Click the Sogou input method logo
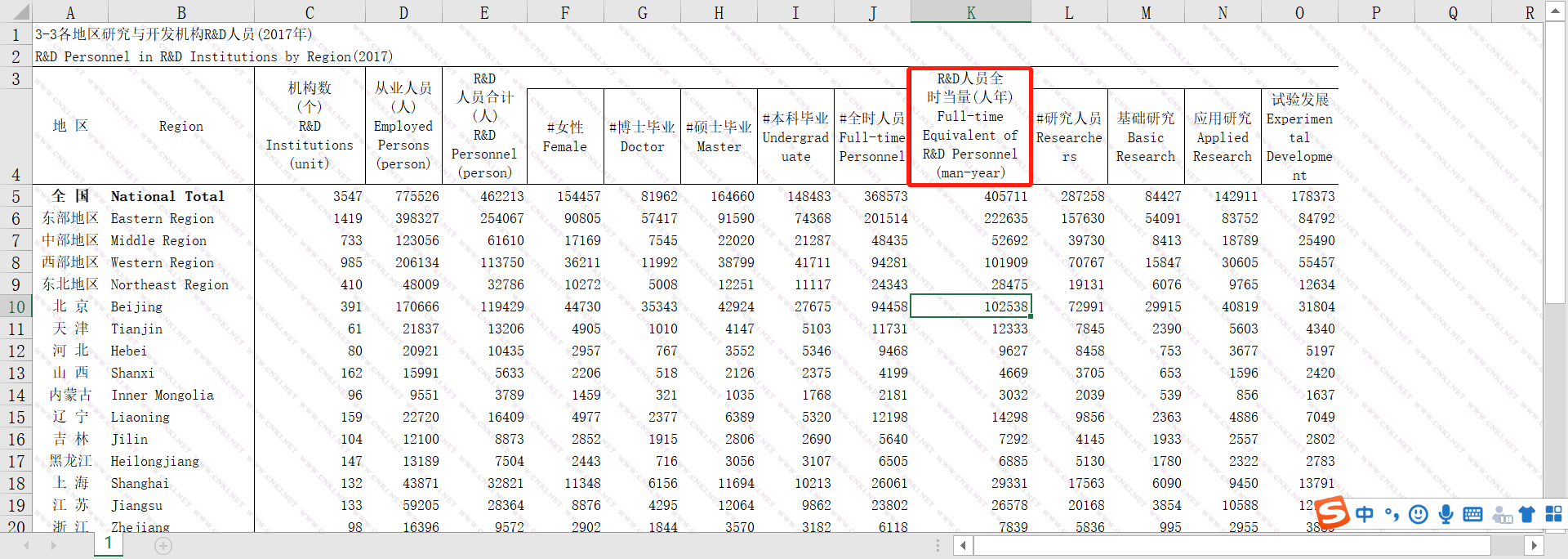The image size is (1568, 559). pyautogui.click(x=1332, y=513)
